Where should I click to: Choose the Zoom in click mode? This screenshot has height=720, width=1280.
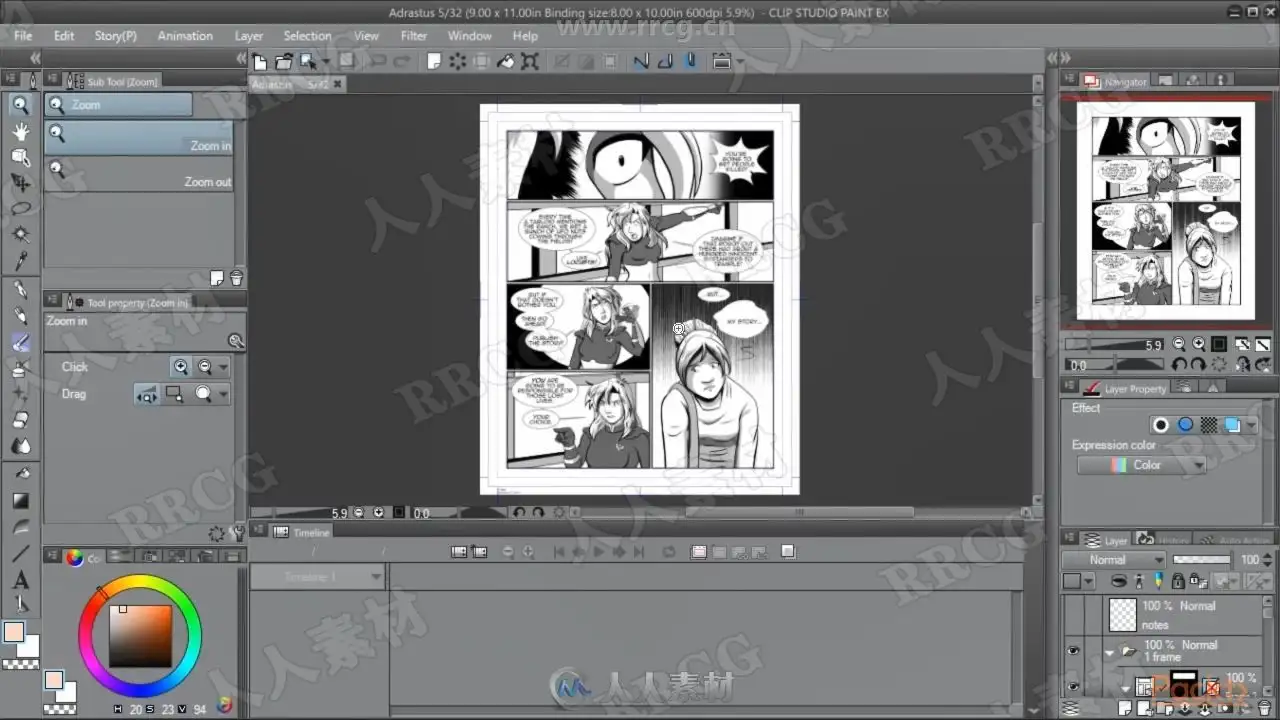point(180,367)
